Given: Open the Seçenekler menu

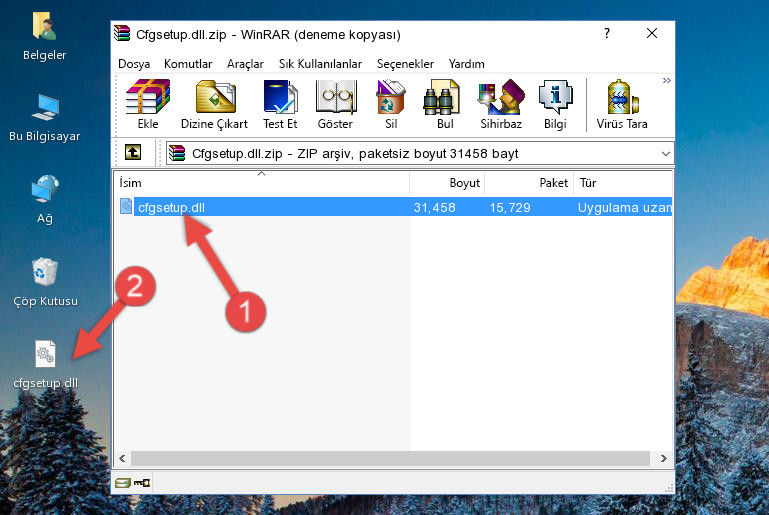Looking at the screenshot, I should [x=405, y=64].
